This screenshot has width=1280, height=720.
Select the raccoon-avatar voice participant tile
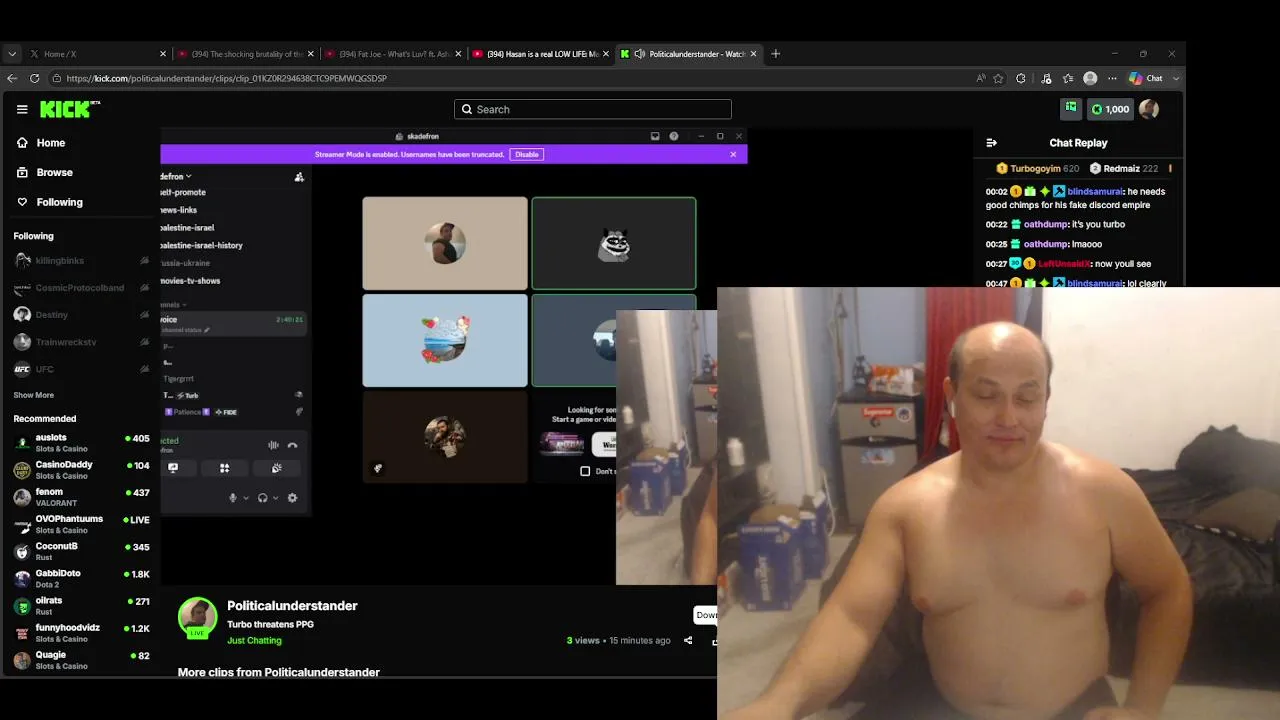pos(614,243)
